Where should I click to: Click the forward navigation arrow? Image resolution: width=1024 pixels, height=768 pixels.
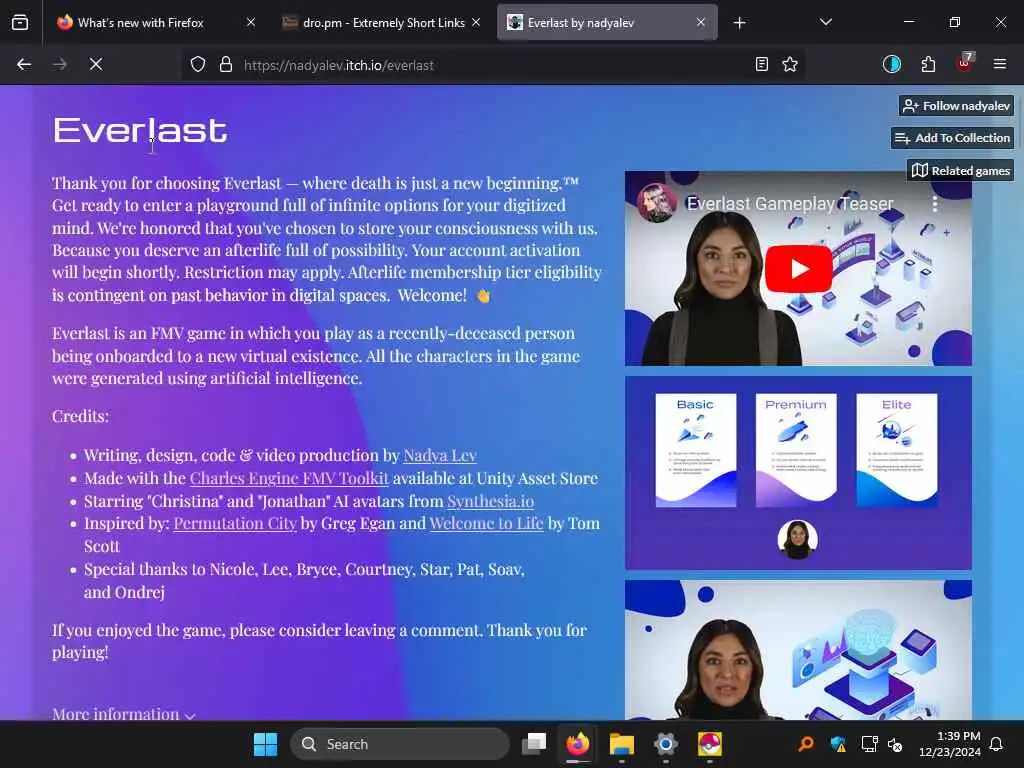60,65
